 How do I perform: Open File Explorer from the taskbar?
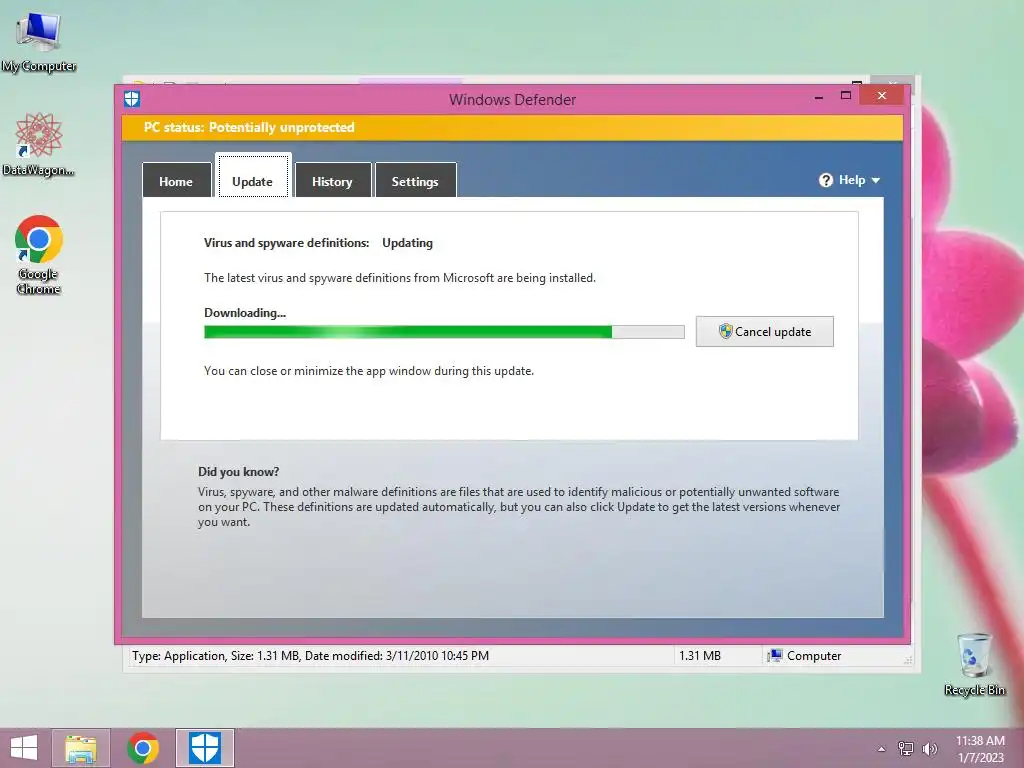[x=81, y=748]
